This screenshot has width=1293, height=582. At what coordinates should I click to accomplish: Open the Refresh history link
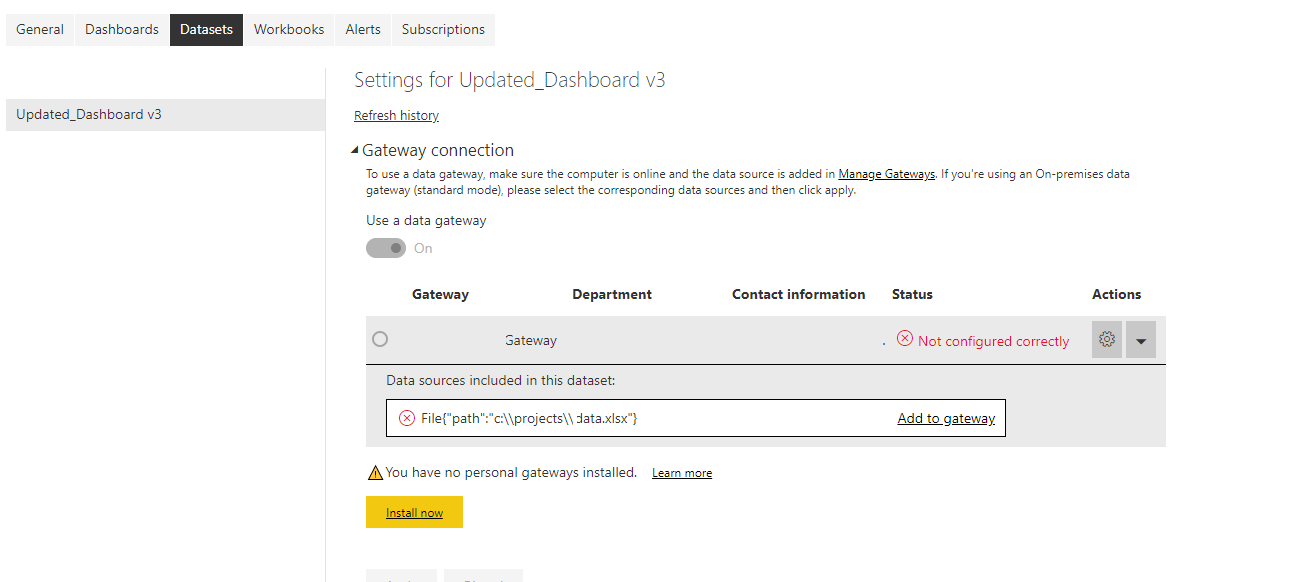coord(396,115)
